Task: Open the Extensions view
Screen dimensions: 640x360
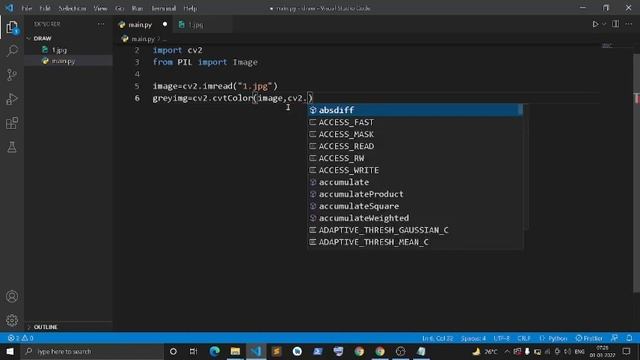Action: pyautogui.click(x=12, y=123)
